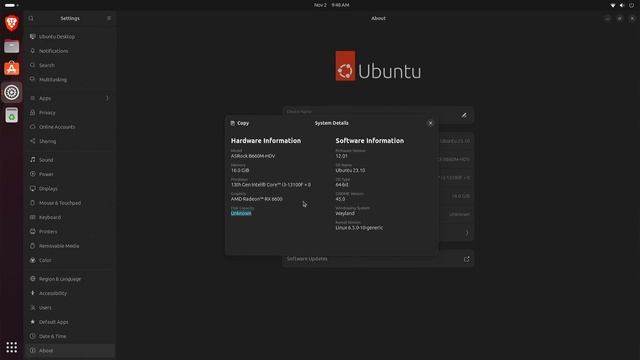Click 'Linux 6.5.0-10-generic' kernel value

click(x=359, y=228)
